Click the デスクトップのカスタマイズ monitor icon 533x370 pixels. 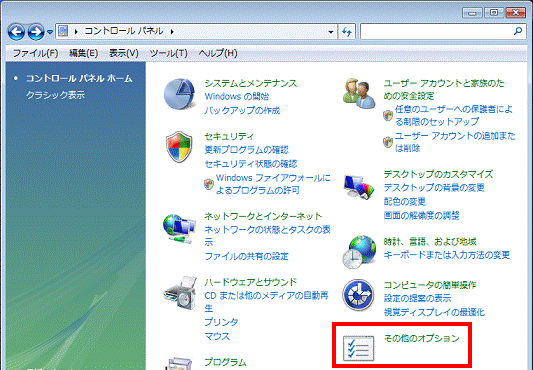(359, 187)
